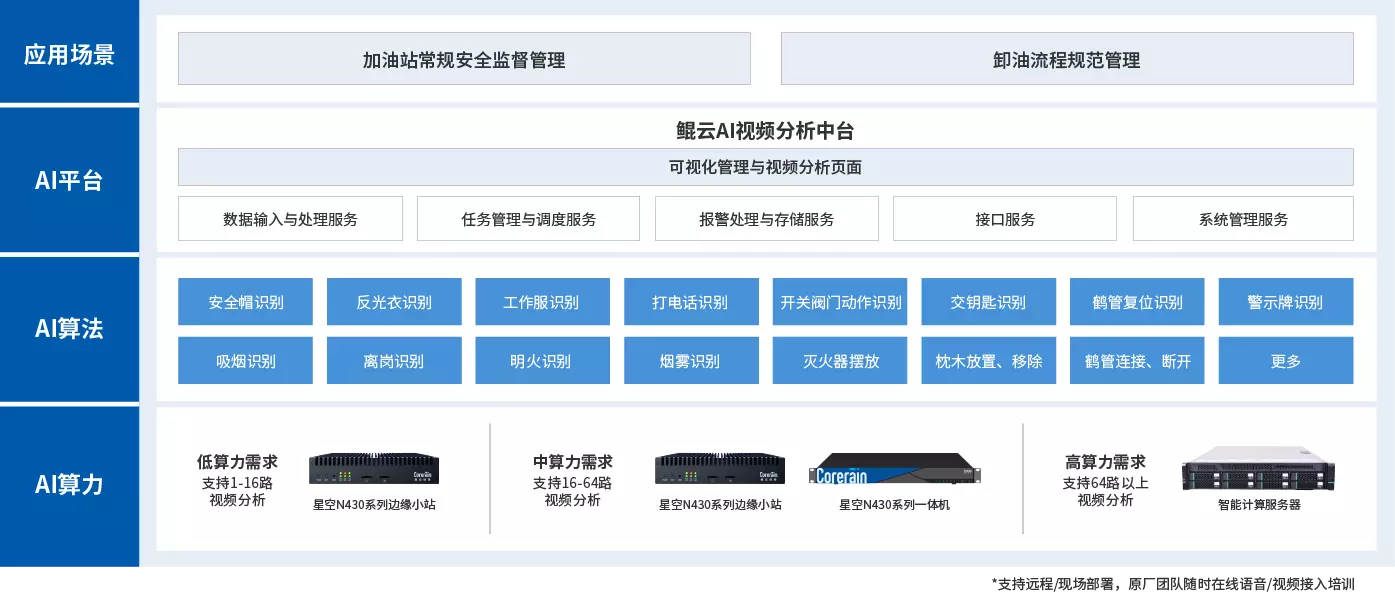Click 星空N430系列边缘小站 caption under 中算力需求
Image resolution: width=1395 pixels, height=603 pixels.
pyautogui.click(x=720, y=505)
